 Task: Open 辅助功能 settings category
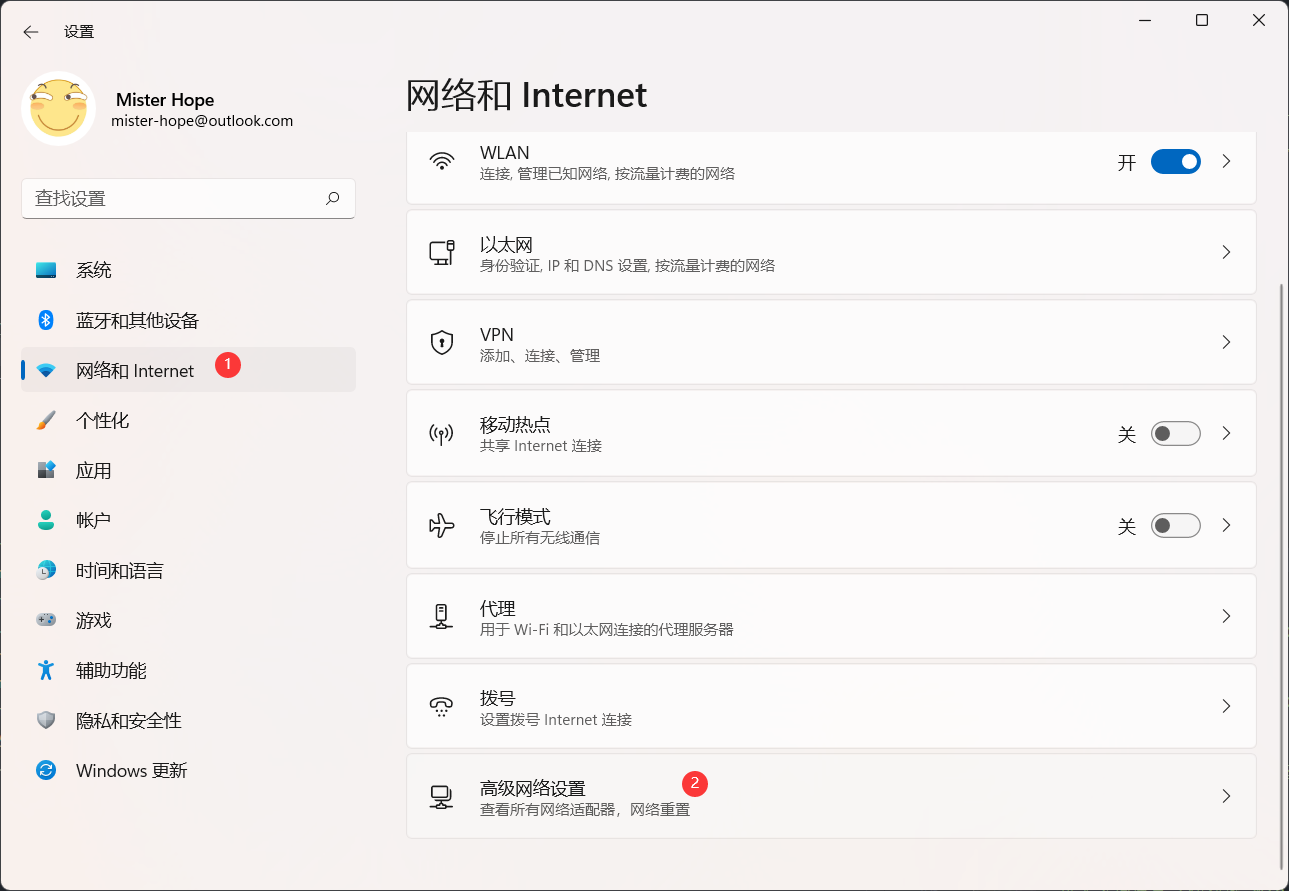pyautogui.click(x=188, y=670)
